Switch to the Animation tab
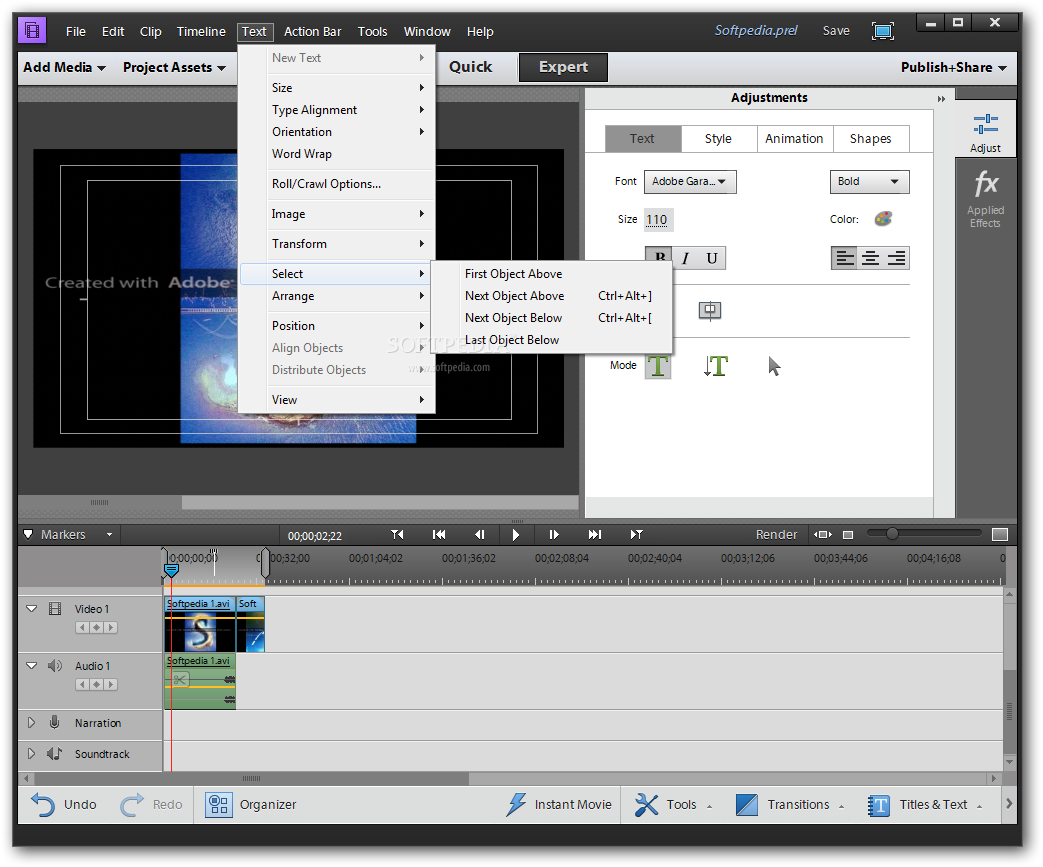The image size is (1043, 867). pyautogui.click(x=794, y=138)
